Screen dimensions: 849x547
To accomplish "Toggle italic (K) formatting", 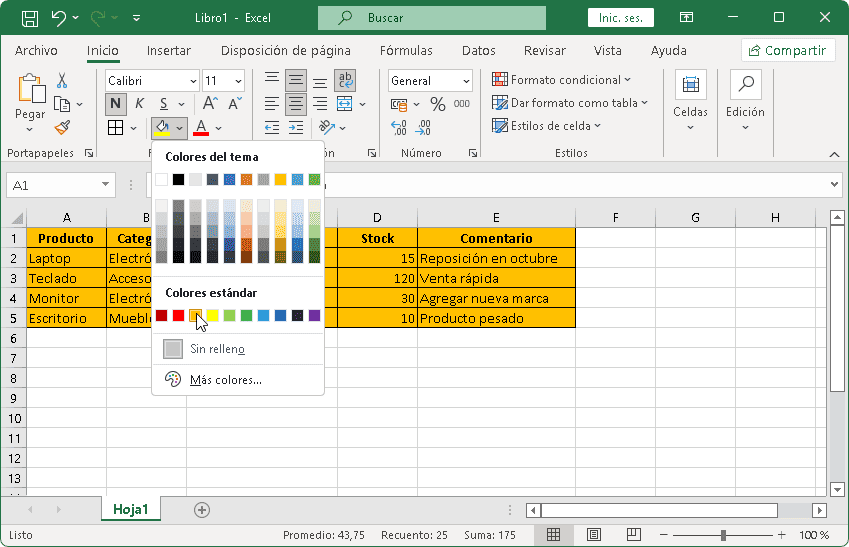I will pos(139,103).
